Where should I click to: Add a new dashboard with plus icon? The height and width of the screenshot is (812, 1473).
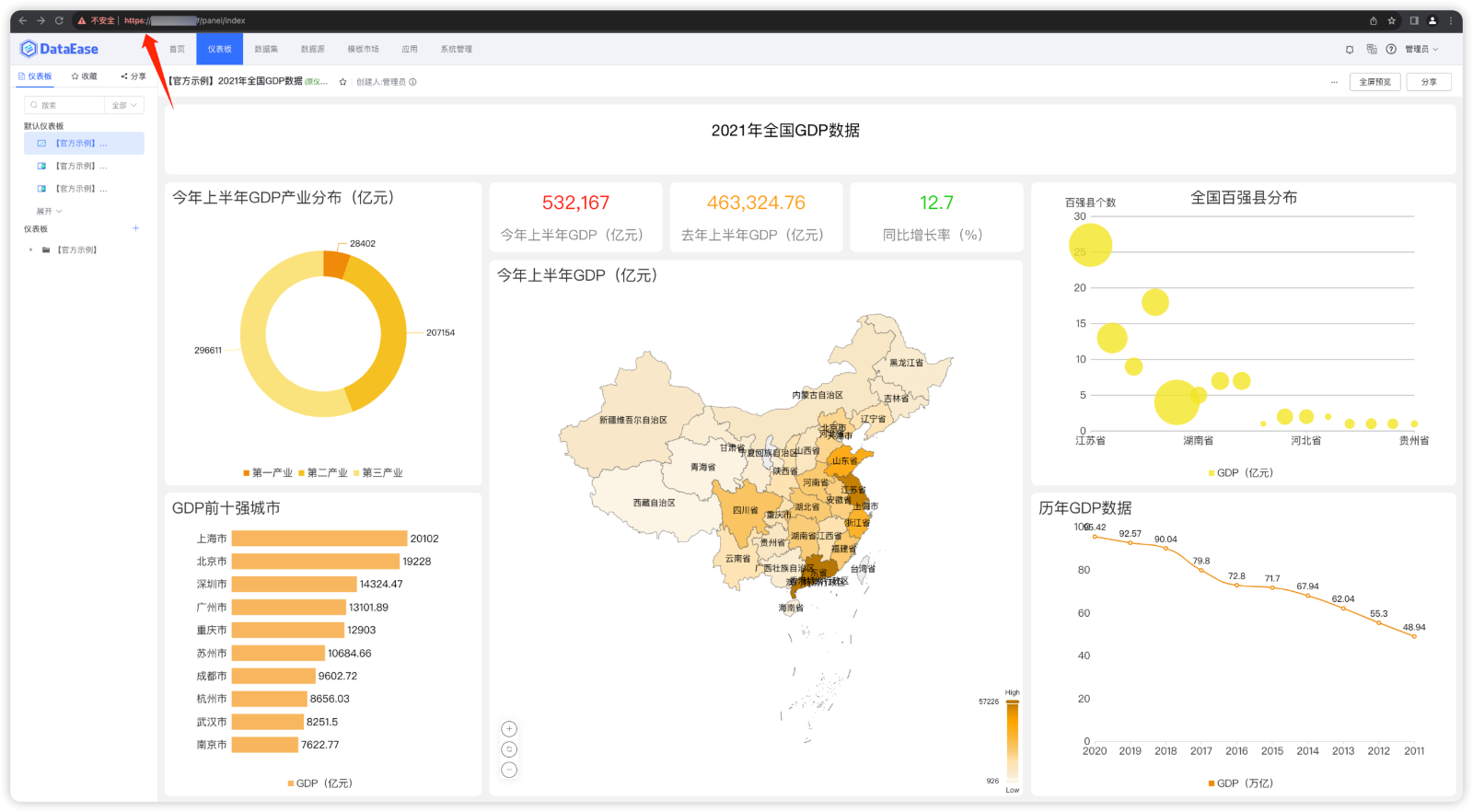click(135, 228)
